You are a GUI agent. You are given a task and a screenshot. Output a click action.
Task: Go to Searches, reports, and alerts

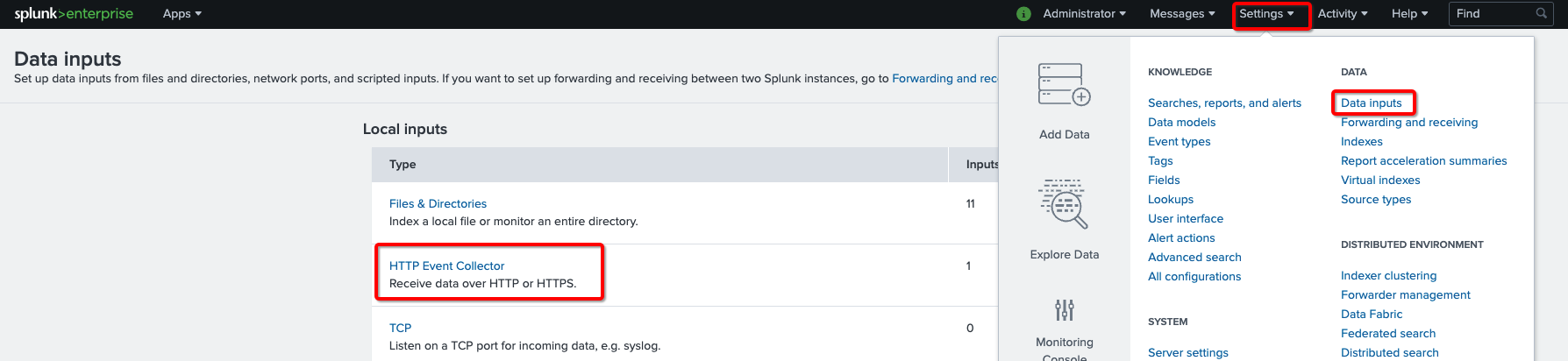click(1224, 103)
